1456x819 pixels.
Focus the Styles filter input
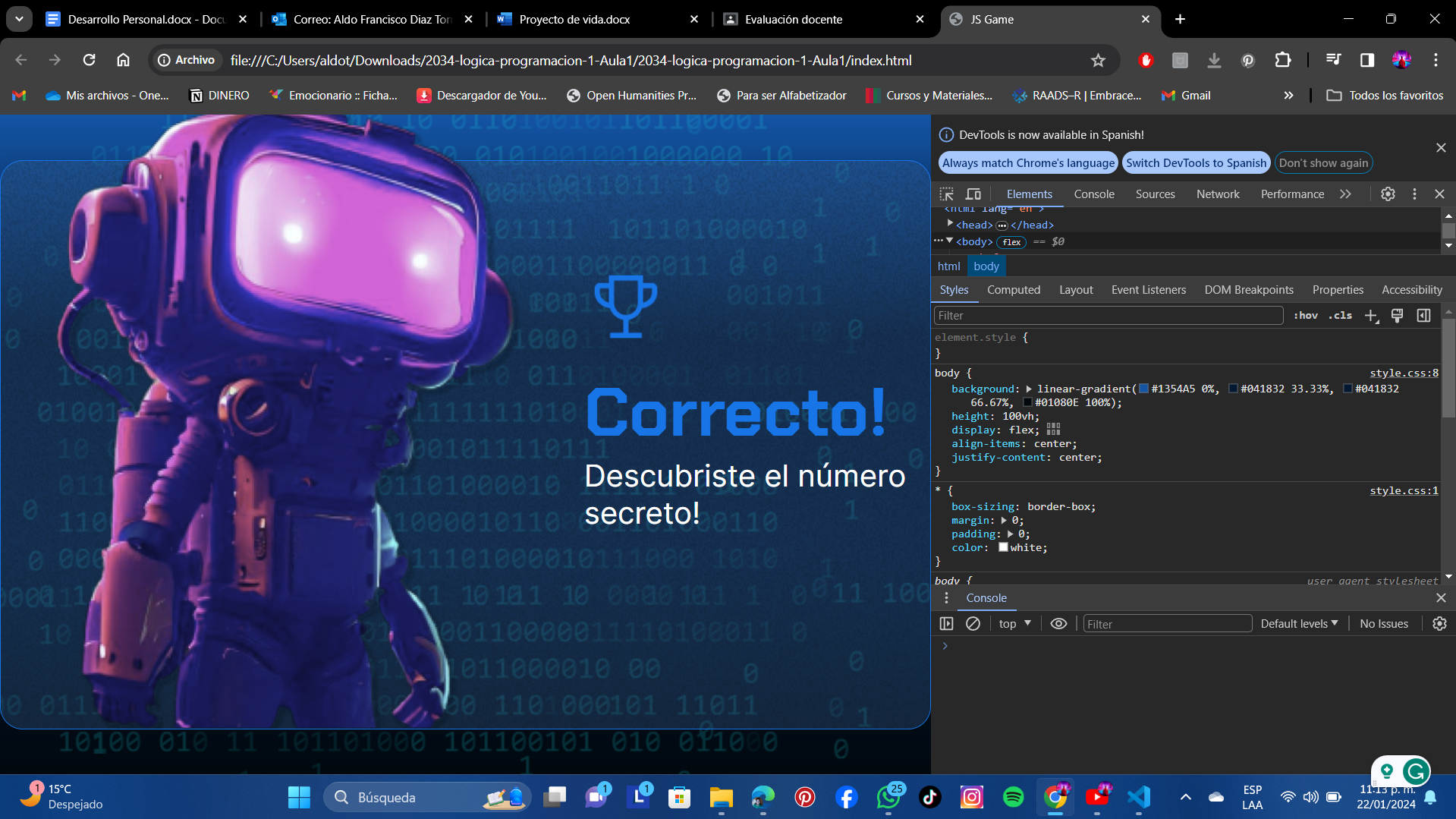click(x=1108, y=316)
